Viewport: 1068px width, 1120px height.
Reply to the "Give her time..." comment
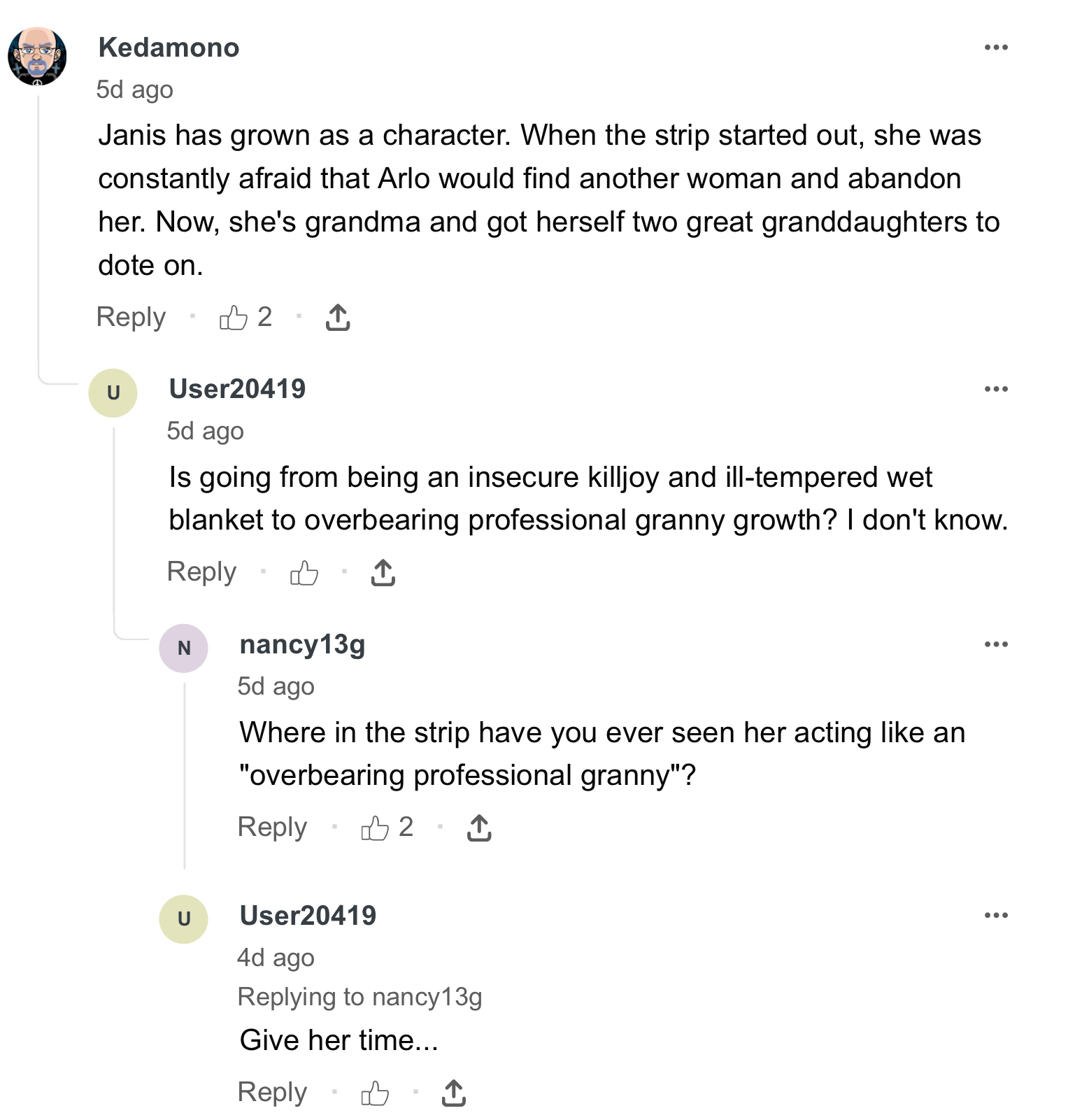(272, 1093)
